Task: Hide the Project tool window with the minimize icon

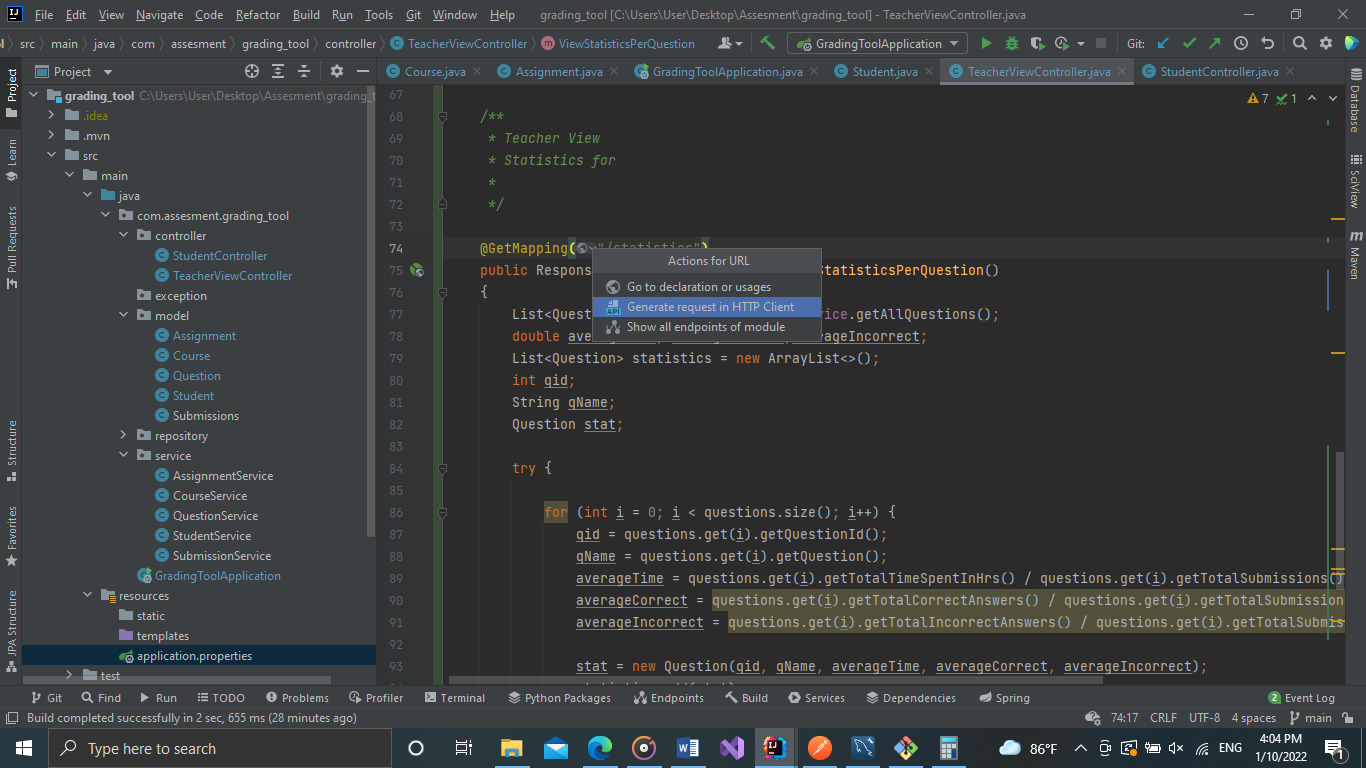Action: coord(364,71)
